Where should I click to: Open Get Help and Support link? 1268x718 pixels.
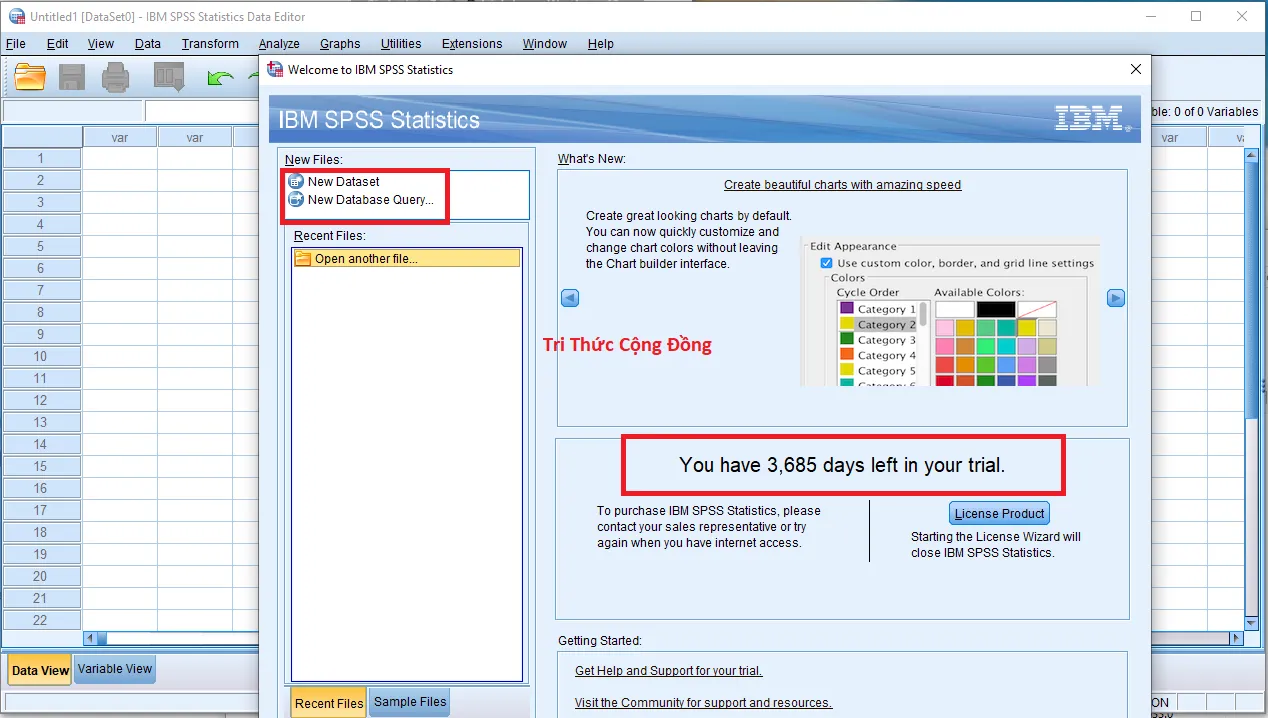(668, 671)
